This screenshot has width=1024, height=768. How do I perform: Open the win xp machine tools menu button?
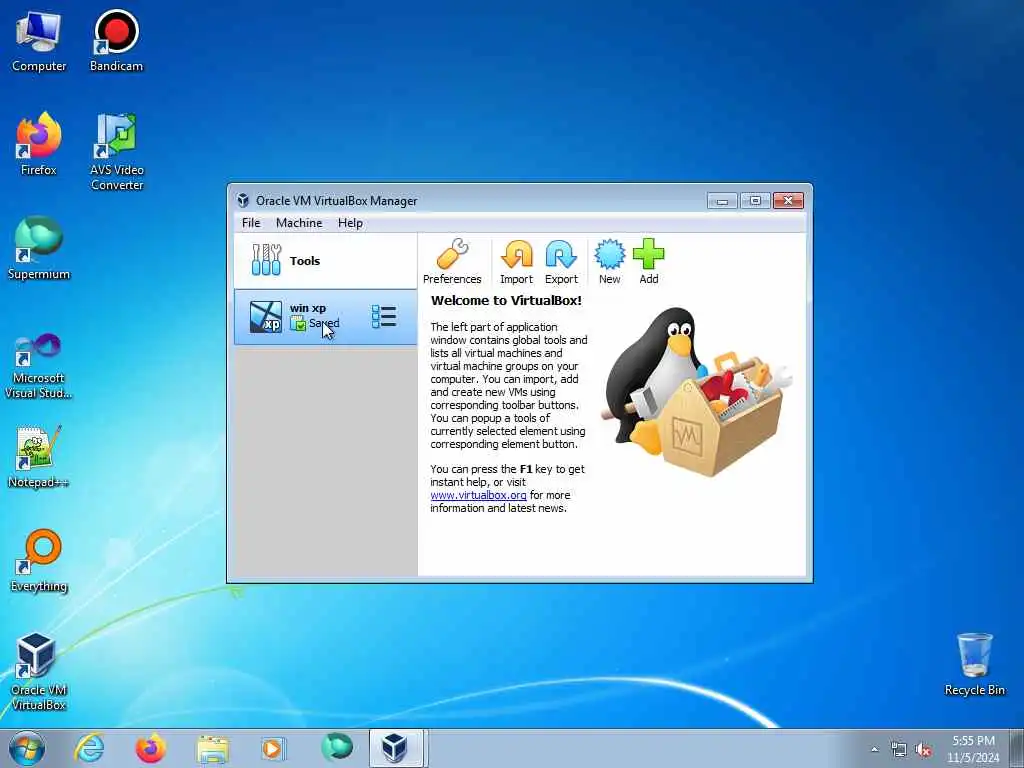point(384,317)
